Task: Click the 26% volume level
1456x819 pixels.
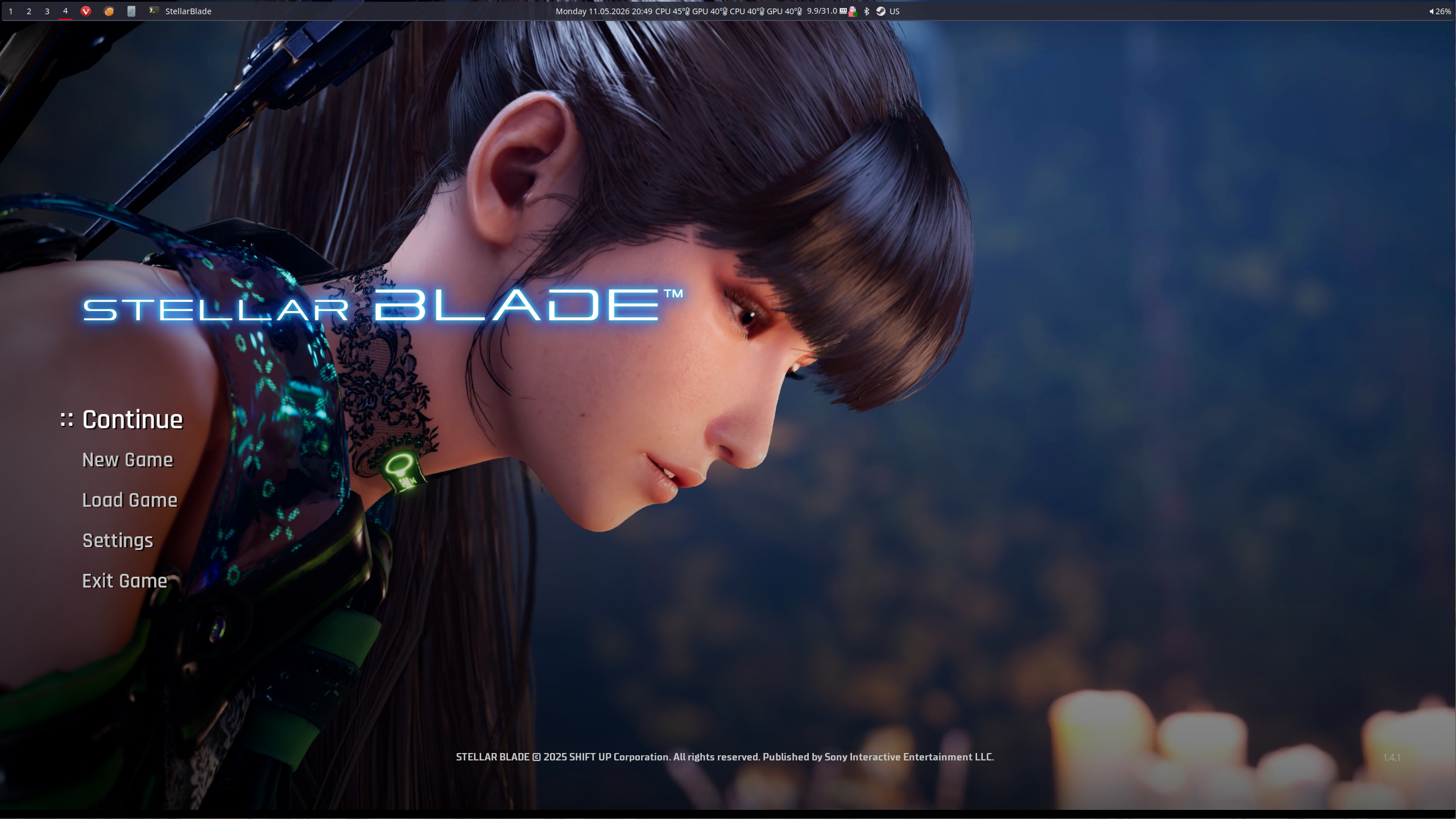Action: pos(1443,11)
